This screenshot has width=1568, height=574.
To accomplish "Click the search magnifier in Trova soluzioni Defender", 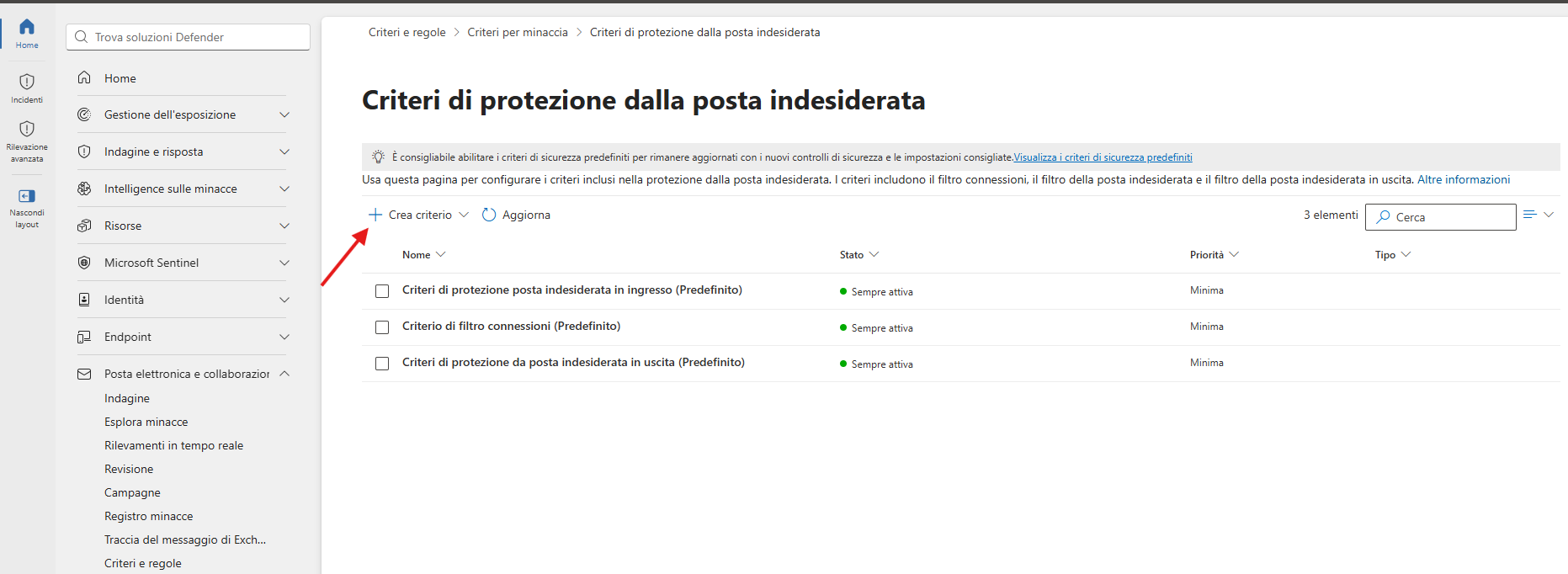I will tap(82, 37).
